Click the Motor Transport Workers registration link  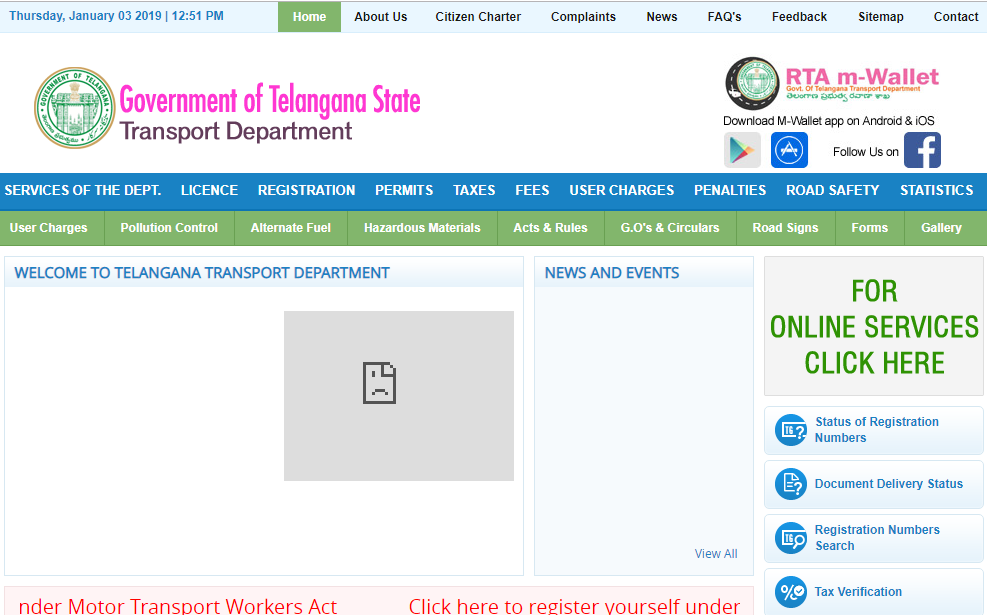click(x=574, y=604)
